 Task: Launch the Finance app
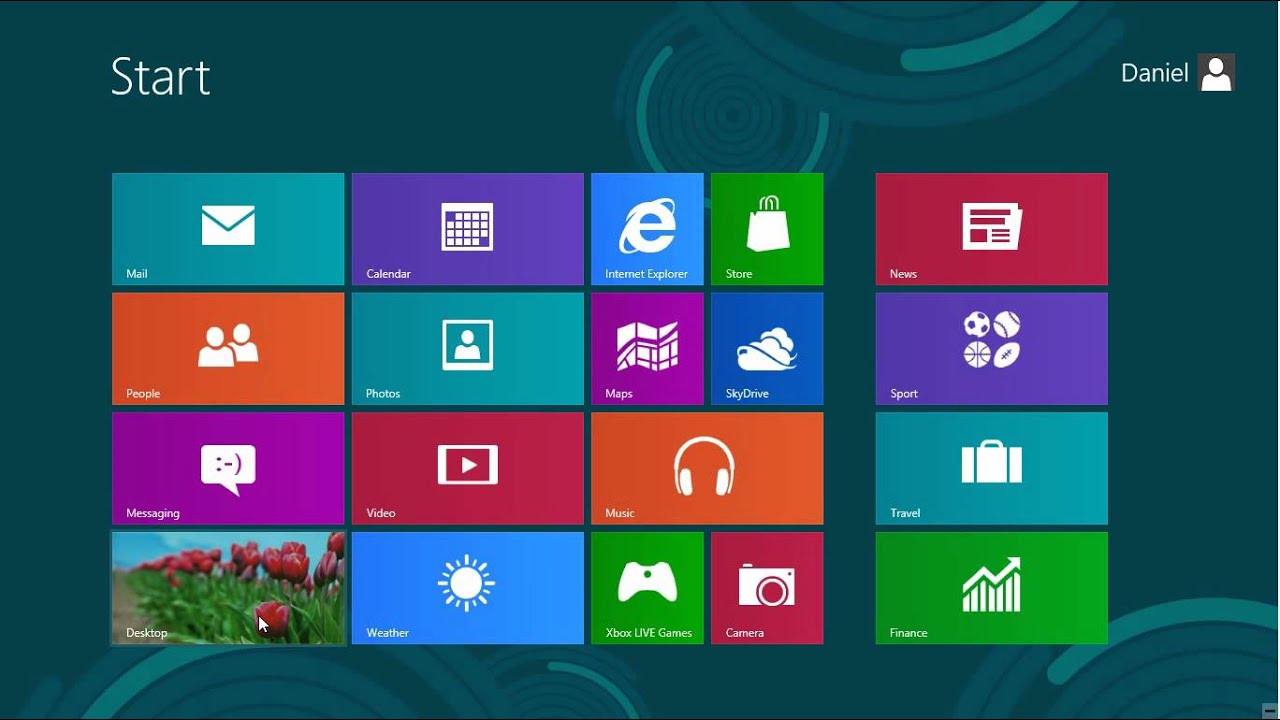click(991, 588)
